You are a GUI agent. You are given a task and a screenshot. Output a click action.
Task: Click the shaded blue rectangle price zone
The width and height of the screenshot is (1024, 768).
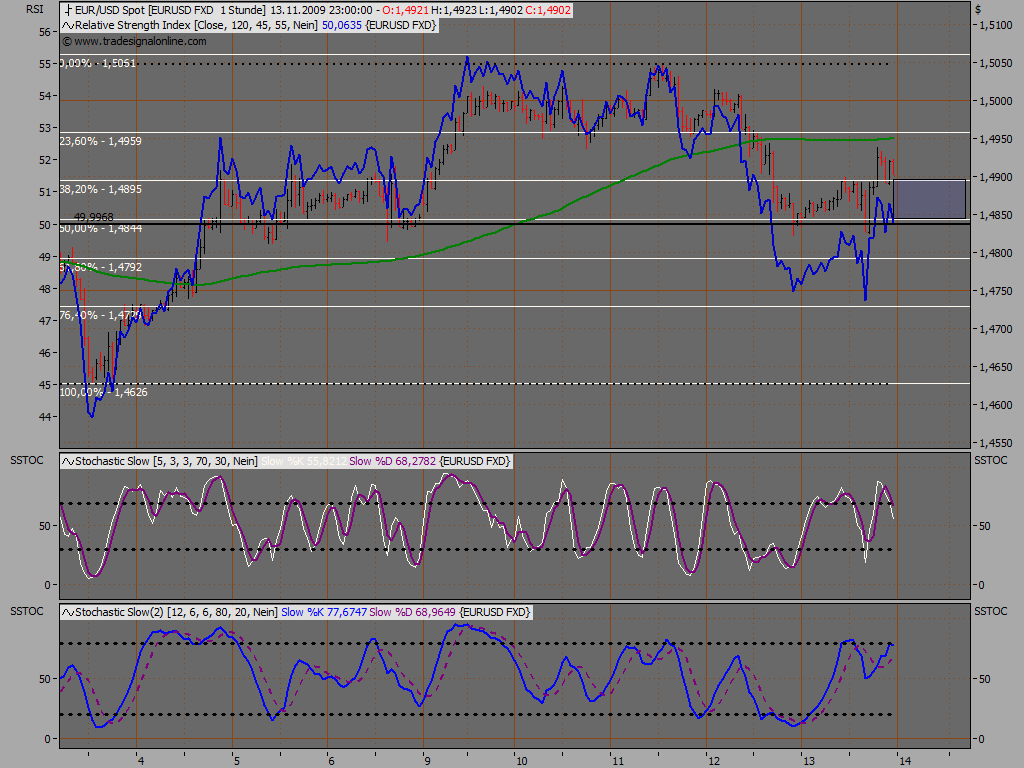click(929, 198)
